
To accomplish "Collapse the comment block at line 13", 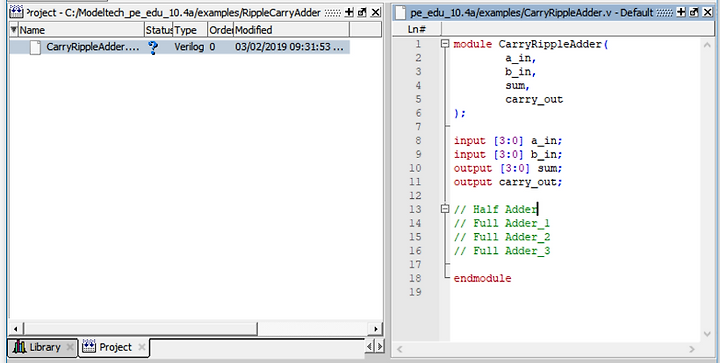I will [444, 209].
